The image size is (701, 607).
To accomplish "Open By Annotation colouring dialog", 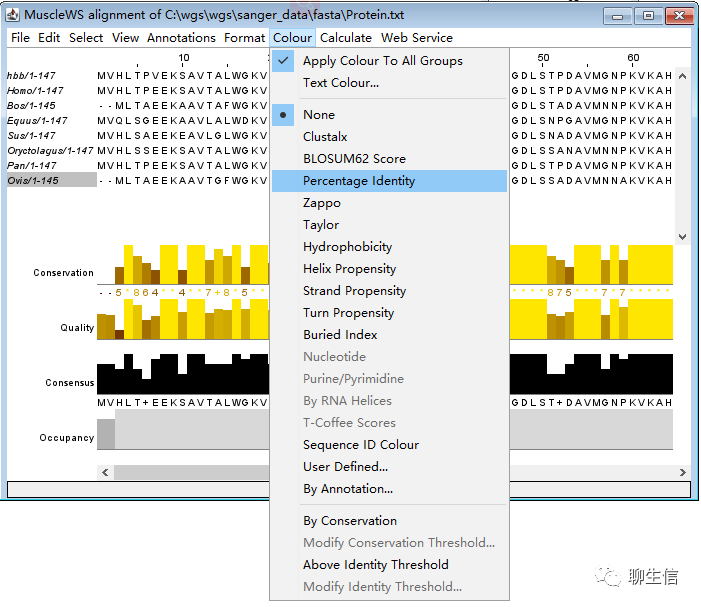I will pyautogui.click(x=348, y=489).
